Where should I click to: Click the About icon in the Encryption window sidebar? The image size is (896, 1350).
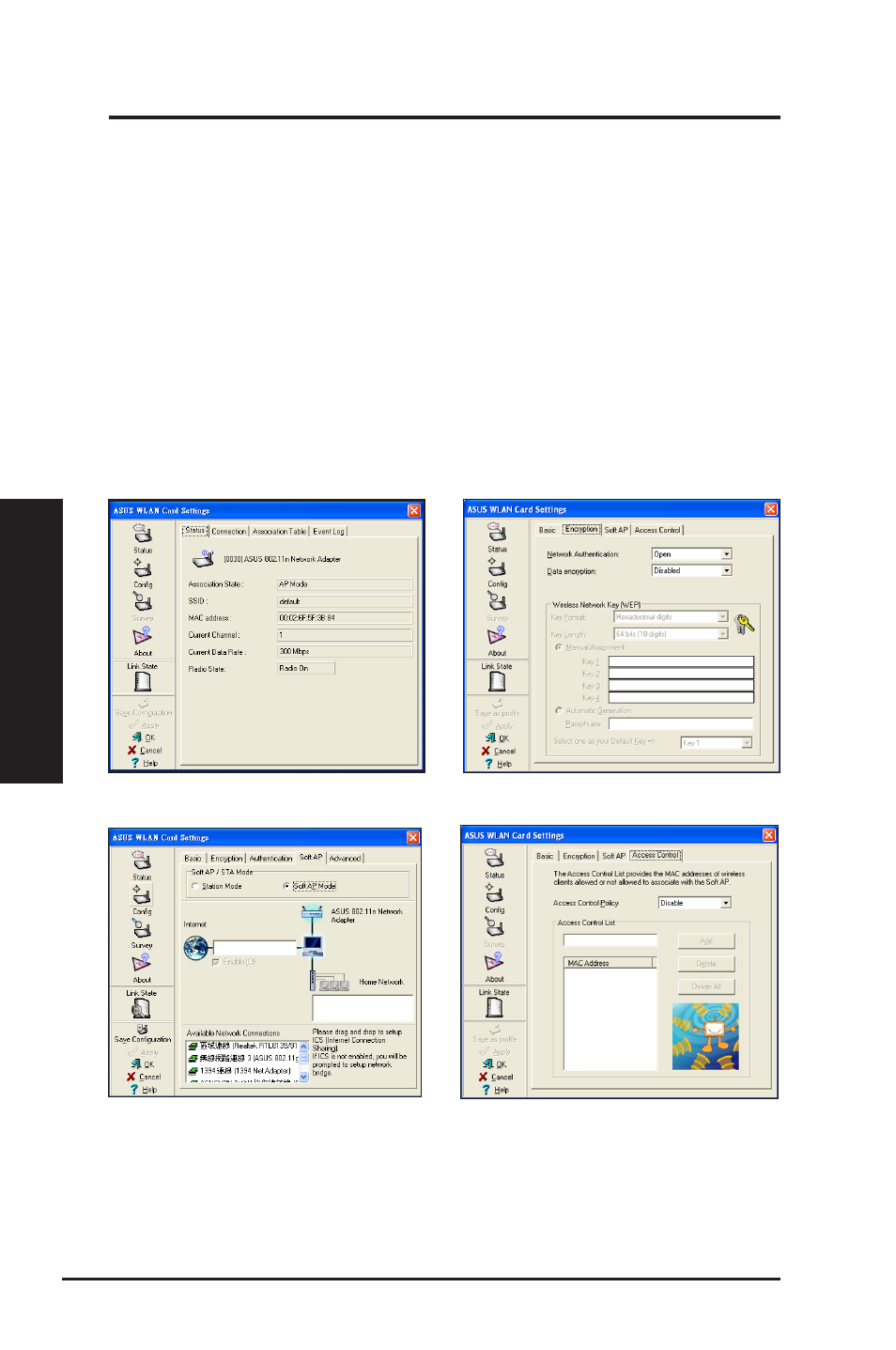pos(497,636)
